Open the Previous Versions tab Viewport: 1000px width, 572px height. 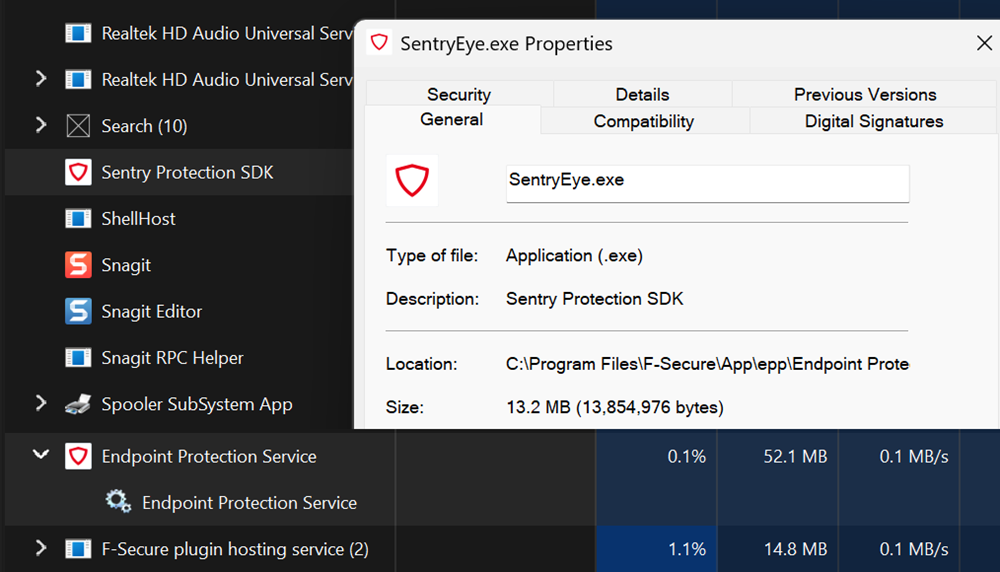point(865,94)
